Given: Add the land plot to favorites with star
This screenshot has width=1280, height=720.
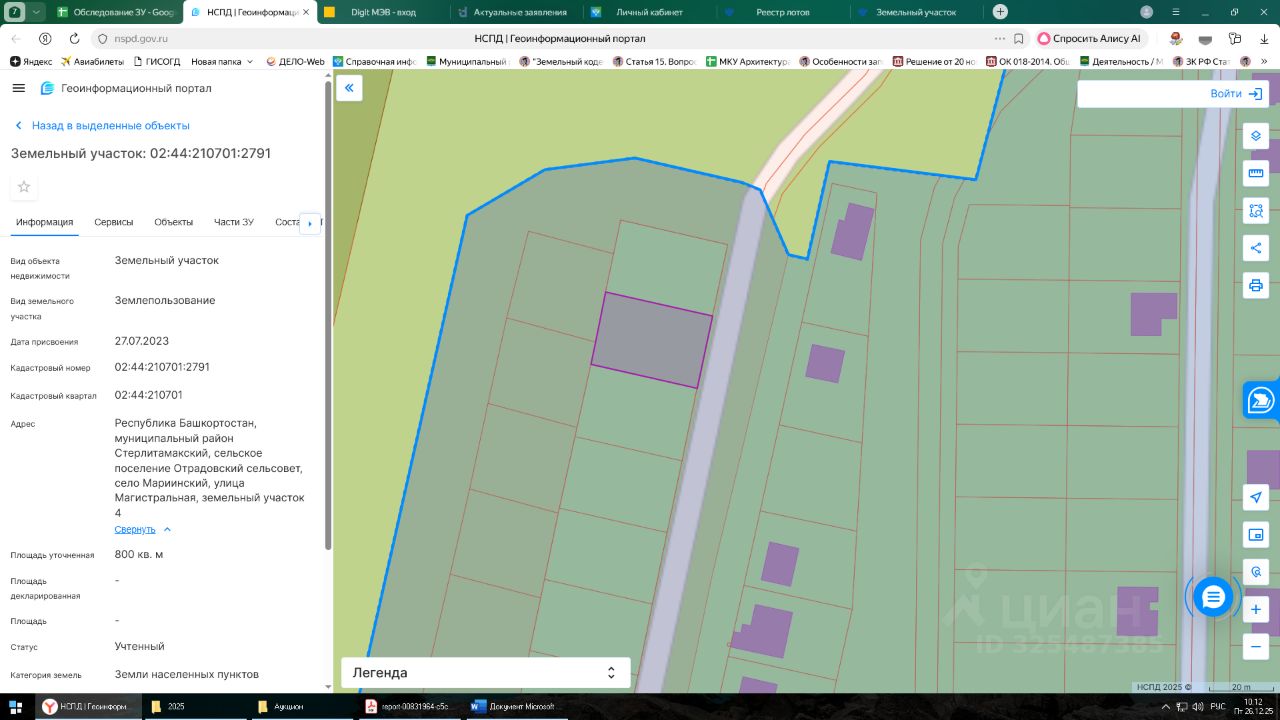Looking at the screenshot, I should point(24,187).
